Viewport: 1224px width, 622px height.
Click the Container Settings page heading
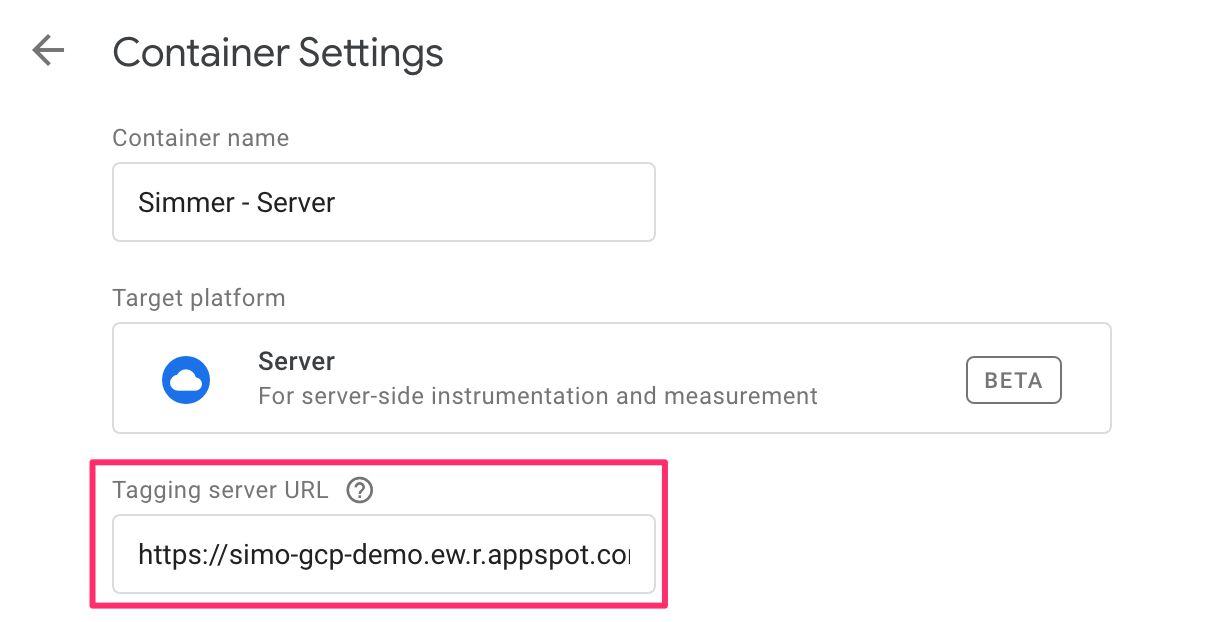pos(278,52)
